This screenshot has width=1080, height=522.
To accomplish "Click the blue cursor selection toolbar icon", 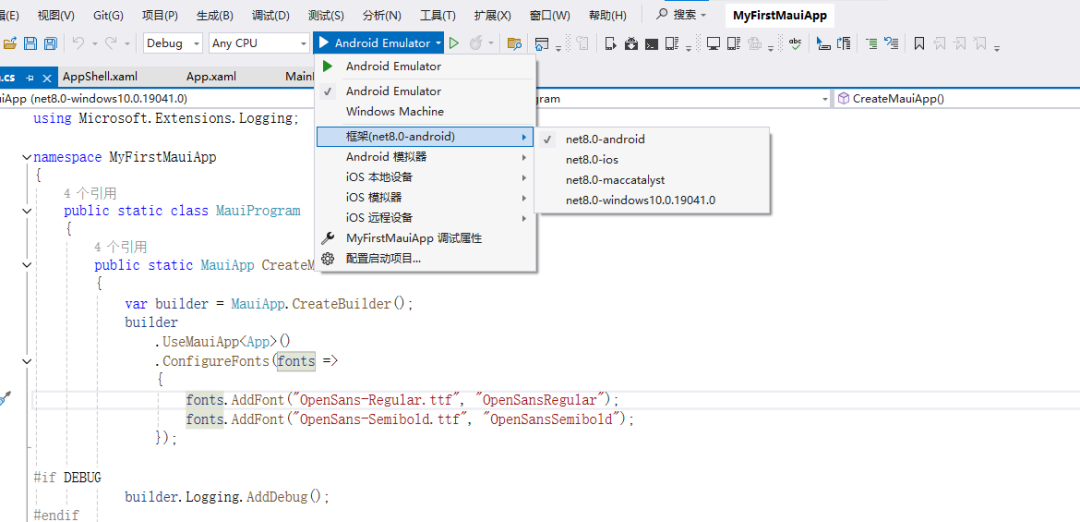I will pyautogui.click(x=822, y=43).
